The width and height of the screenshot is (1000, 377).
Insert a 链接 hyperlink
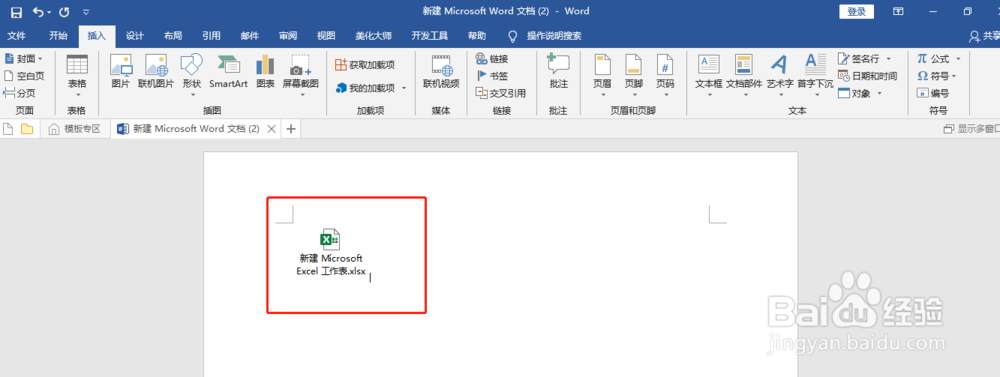point(492,59)
